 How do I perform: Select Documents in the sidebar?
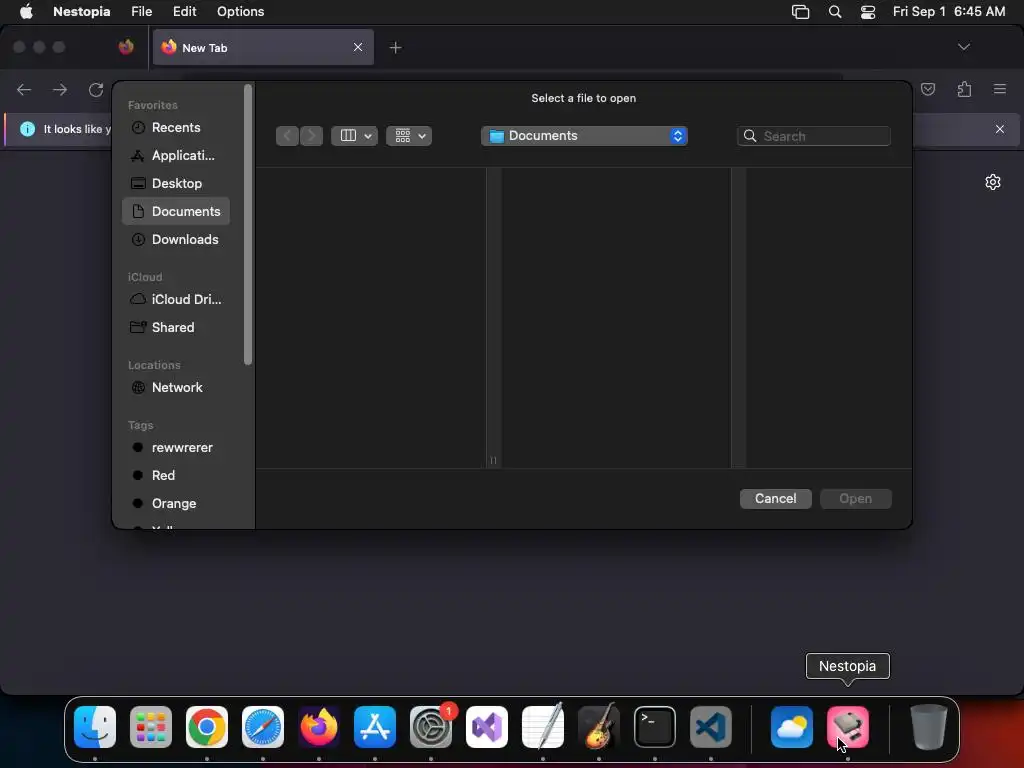pyautogui.click(x=176, y=211)
